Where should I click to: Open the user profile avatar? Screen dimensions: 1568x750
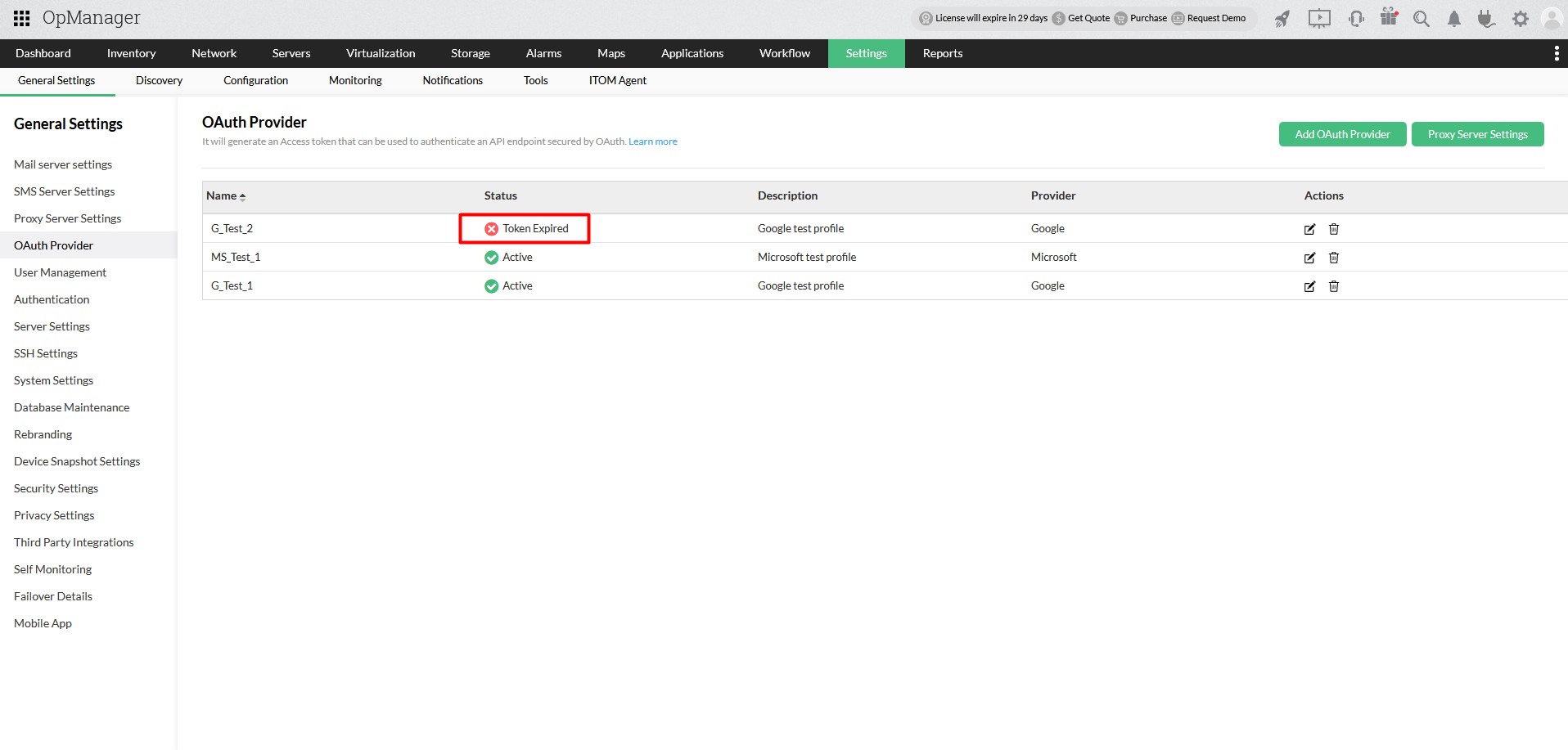click(1552, 18)
